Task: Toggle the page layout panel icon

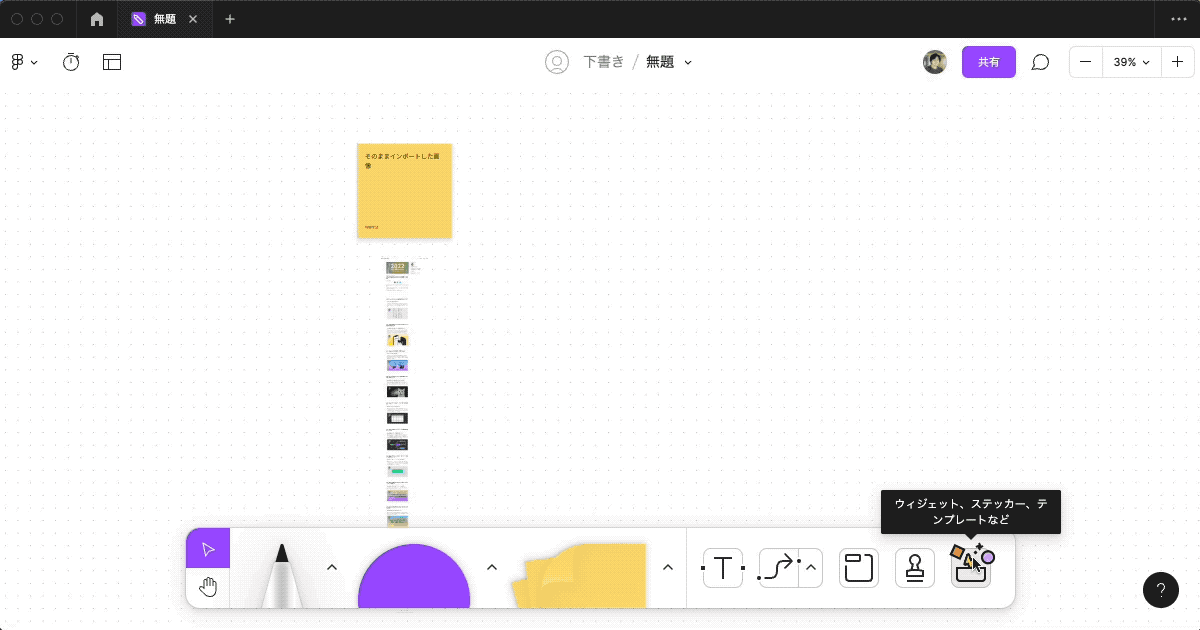Action: 112,62
